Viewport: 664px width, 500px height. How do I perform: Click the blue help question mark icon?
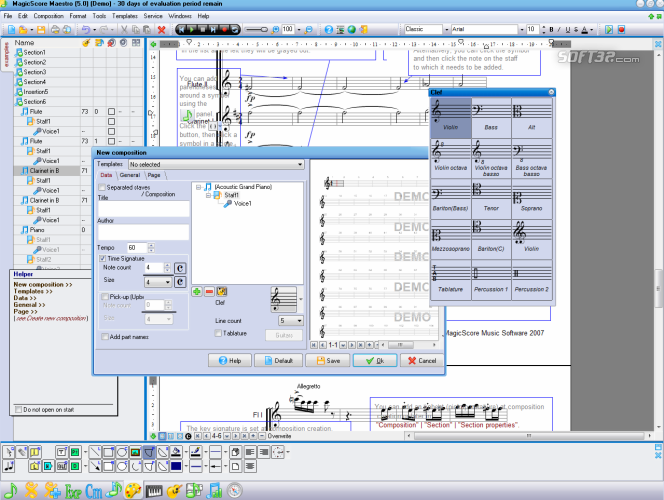pos(329,29)
